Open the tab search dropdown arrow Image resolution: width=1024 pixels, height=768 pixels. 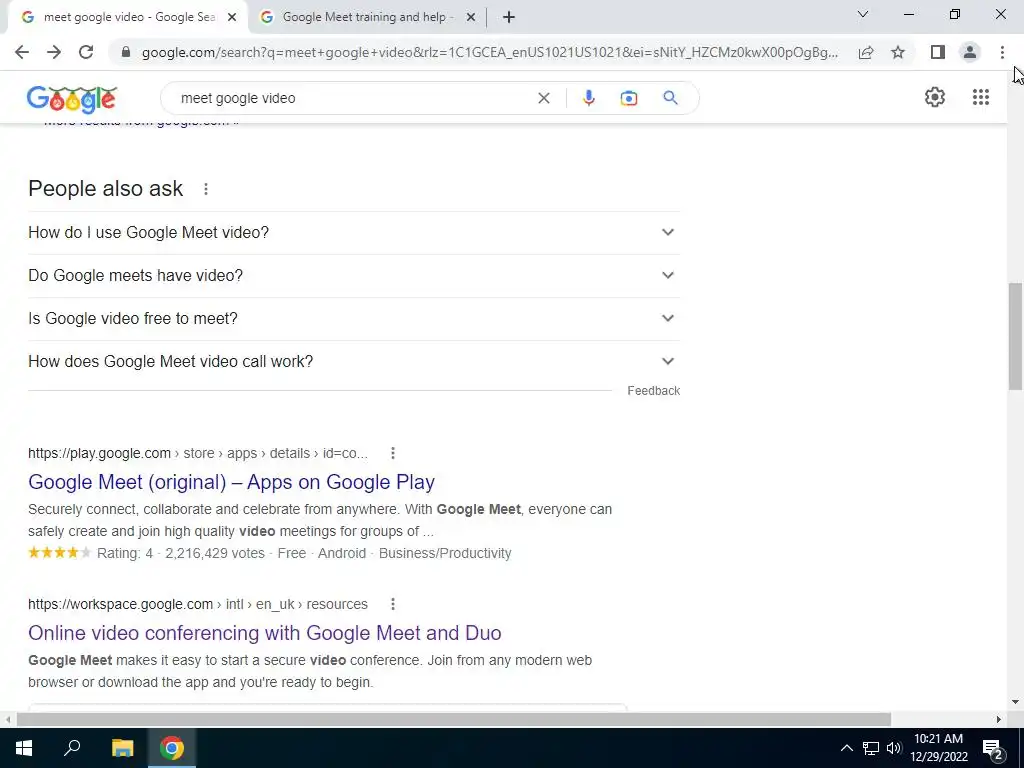point(863,14)
